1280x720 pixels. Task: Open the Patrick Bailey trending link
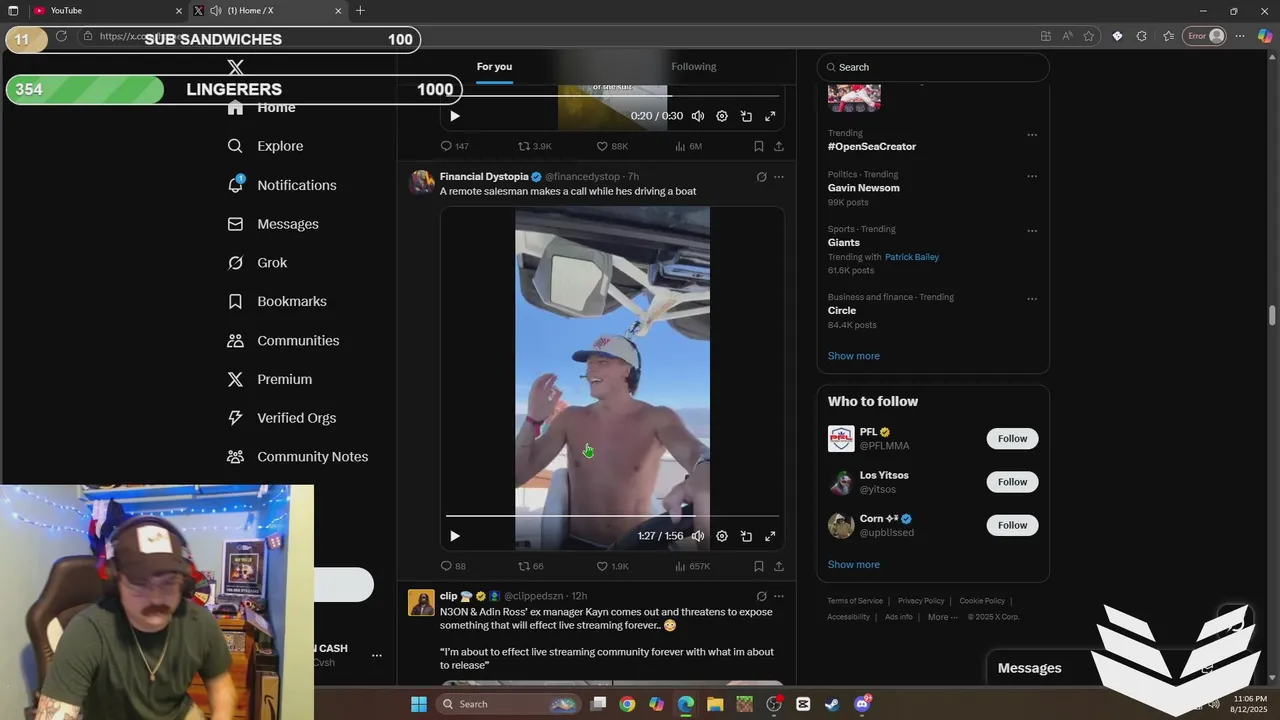pos(911,257)
